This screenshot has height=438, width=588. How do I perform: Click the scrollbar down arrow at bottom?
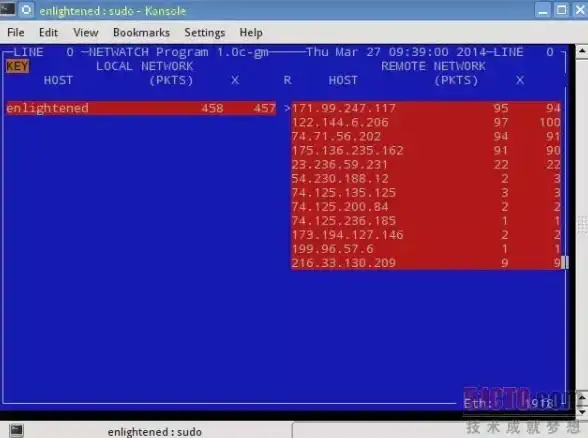pyautogui.click(x=582, y=412)
